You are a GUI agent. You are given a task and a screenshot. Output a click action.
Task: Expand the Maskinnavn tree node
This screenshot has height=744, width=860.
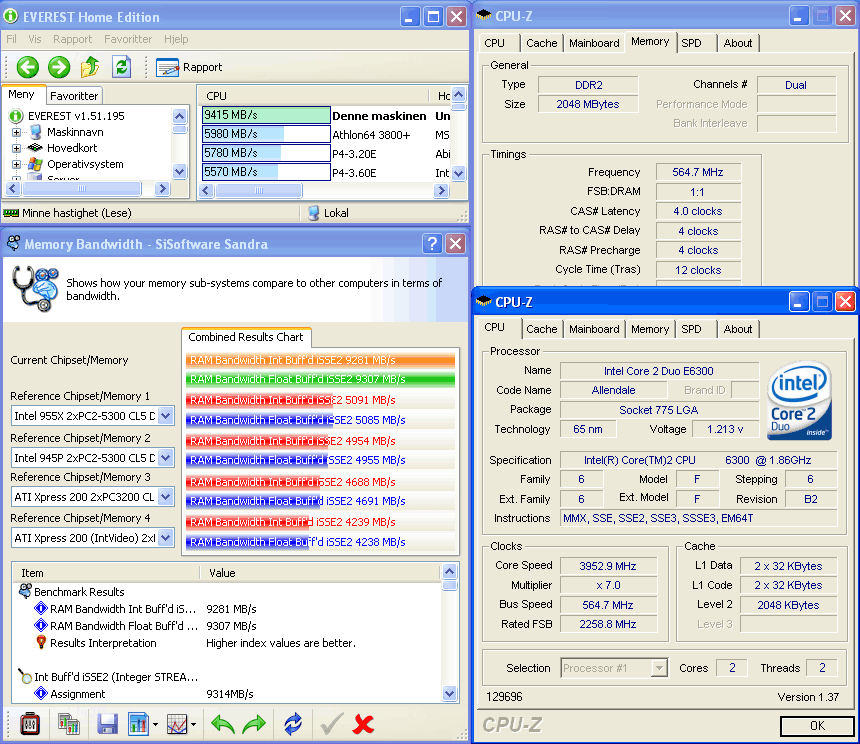pyautogui.click(x=16, y=132)
